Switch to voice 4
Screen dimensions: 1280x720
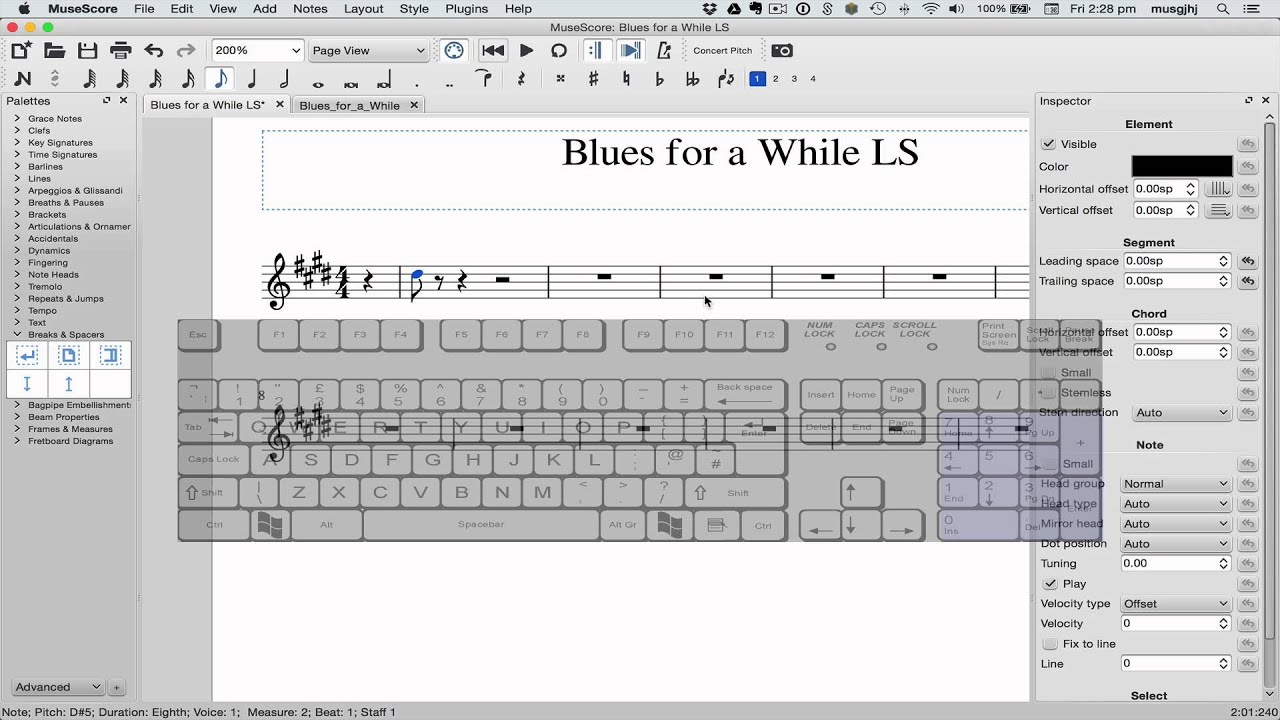[813, 79]
